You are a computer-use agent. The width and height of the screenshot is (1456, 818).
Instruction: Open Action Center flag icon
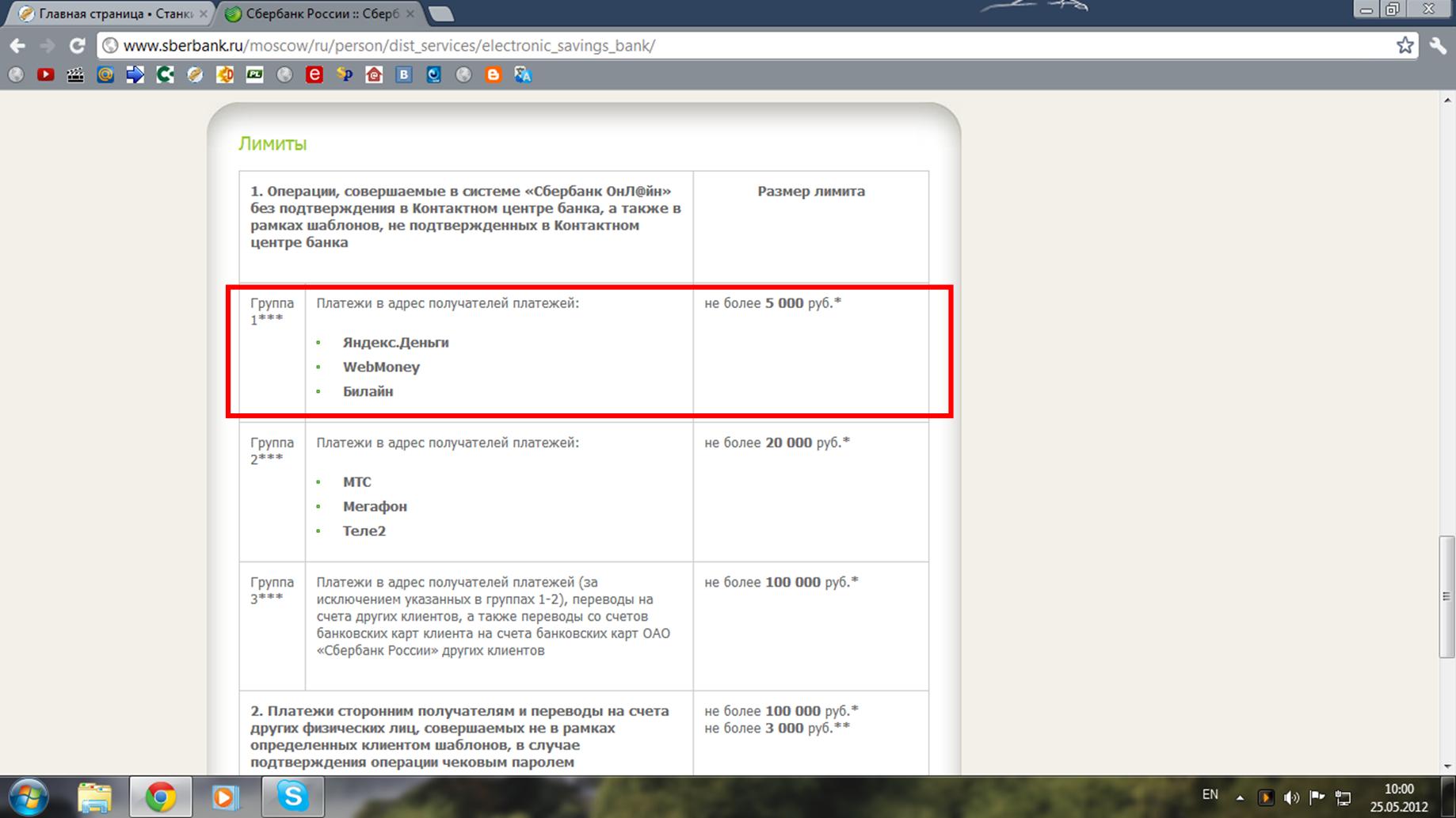(x=1317, y=797)
